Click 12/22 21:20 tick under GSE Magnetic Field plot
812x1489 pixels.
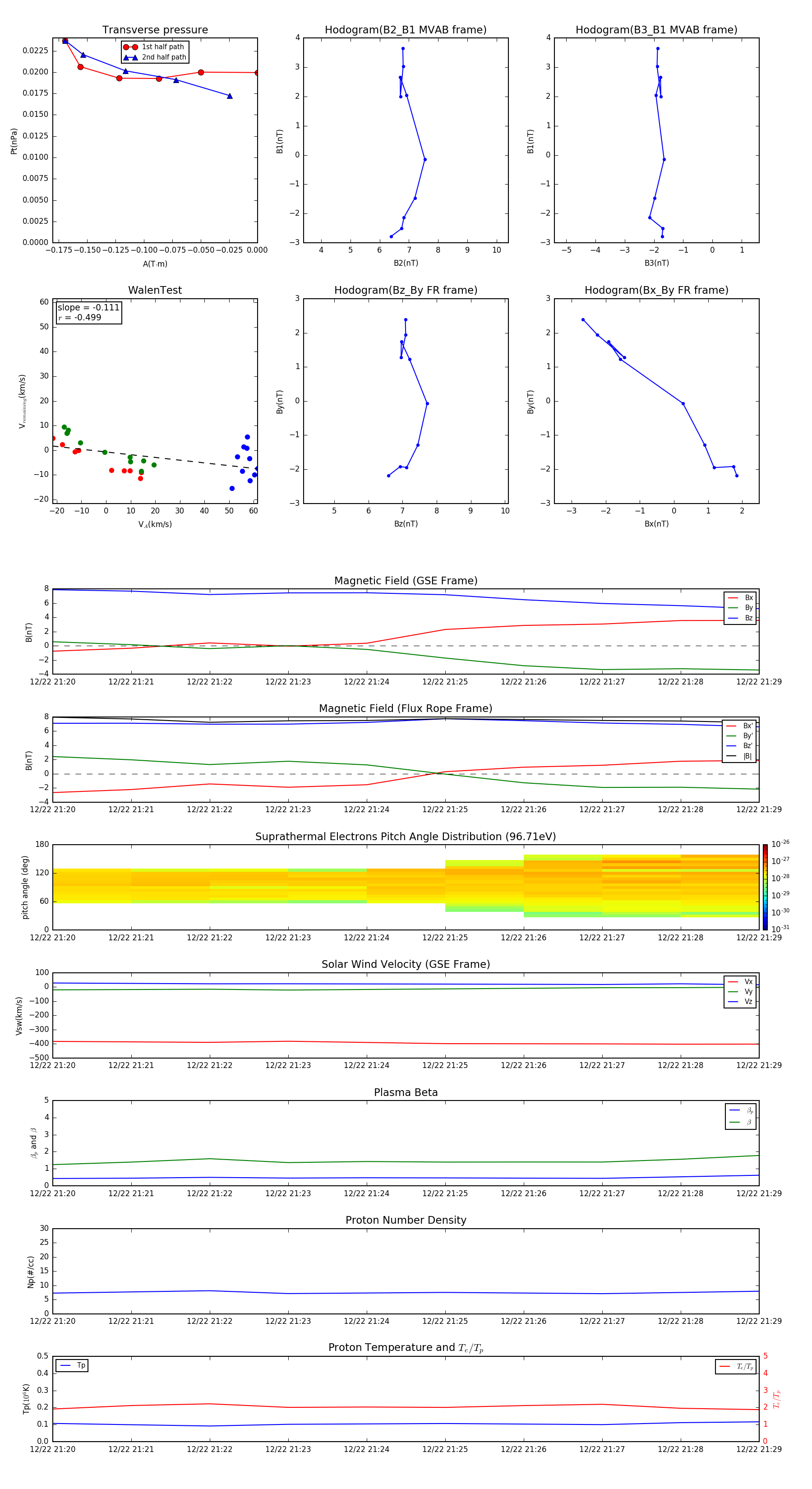pyautogui.click(x=53, y=682)
